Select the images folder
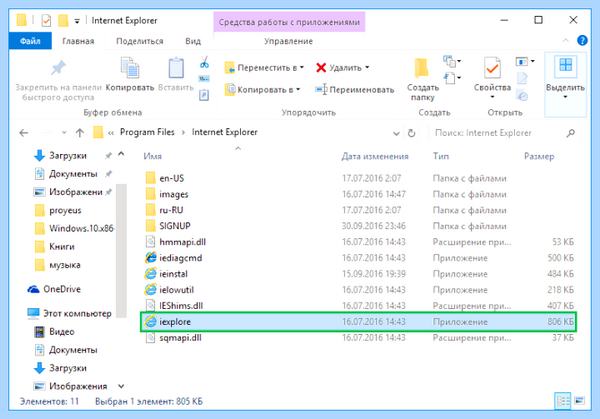This screenshot has height=419, width=600. coord(359,194)
